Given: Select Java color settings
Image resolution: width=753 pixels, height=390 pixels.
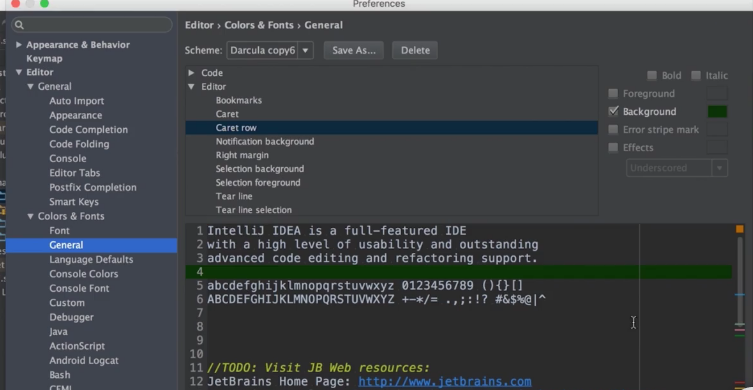Looking at the screenshot, I should tap(58, 331).
